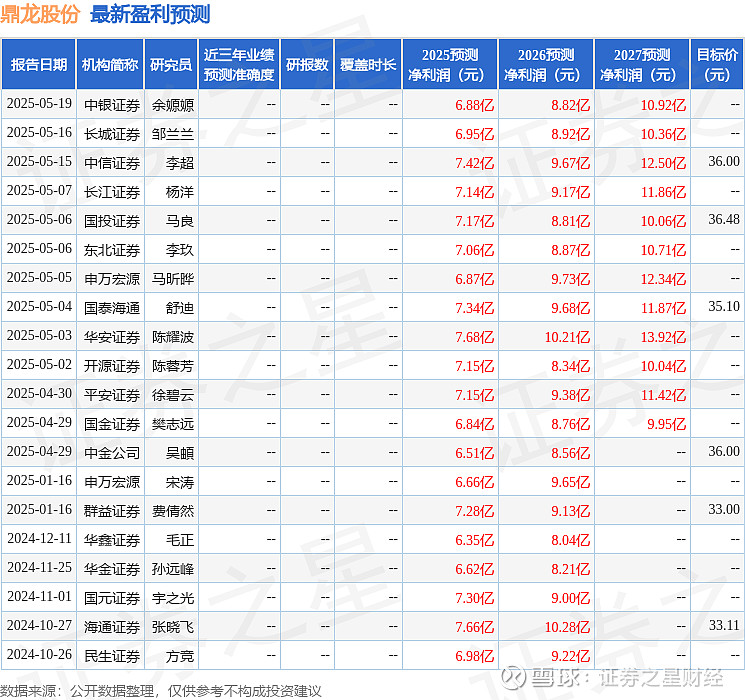Click the date 2024-10-27
This screenshot has height=700, width=745.
39,625
